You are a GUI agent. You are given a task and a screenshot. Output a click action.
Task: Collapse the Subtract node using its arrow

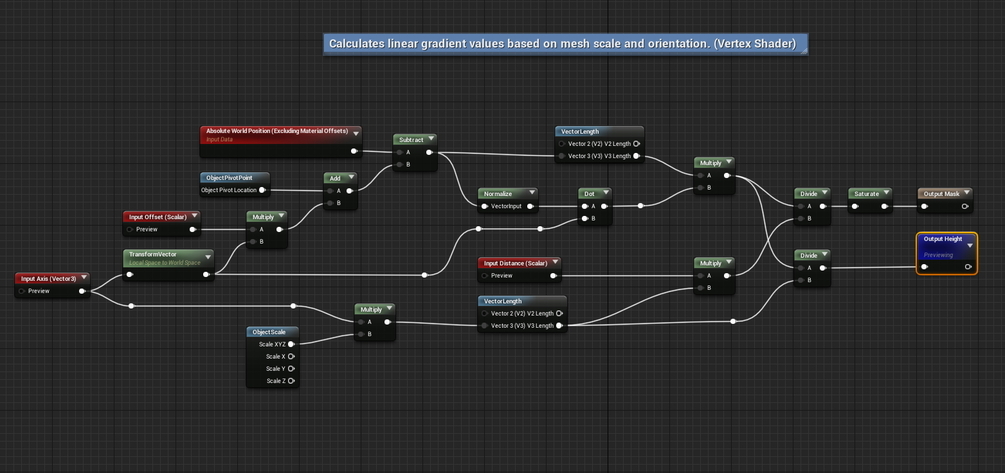point(431,139)
